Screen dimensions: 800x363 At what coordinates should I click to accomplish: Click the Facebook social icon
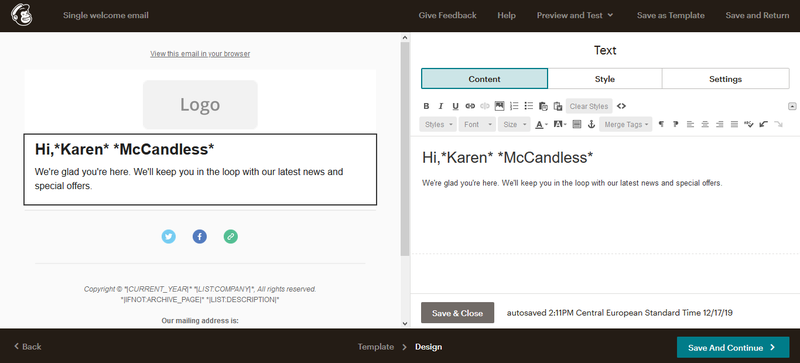click(199, 236)
